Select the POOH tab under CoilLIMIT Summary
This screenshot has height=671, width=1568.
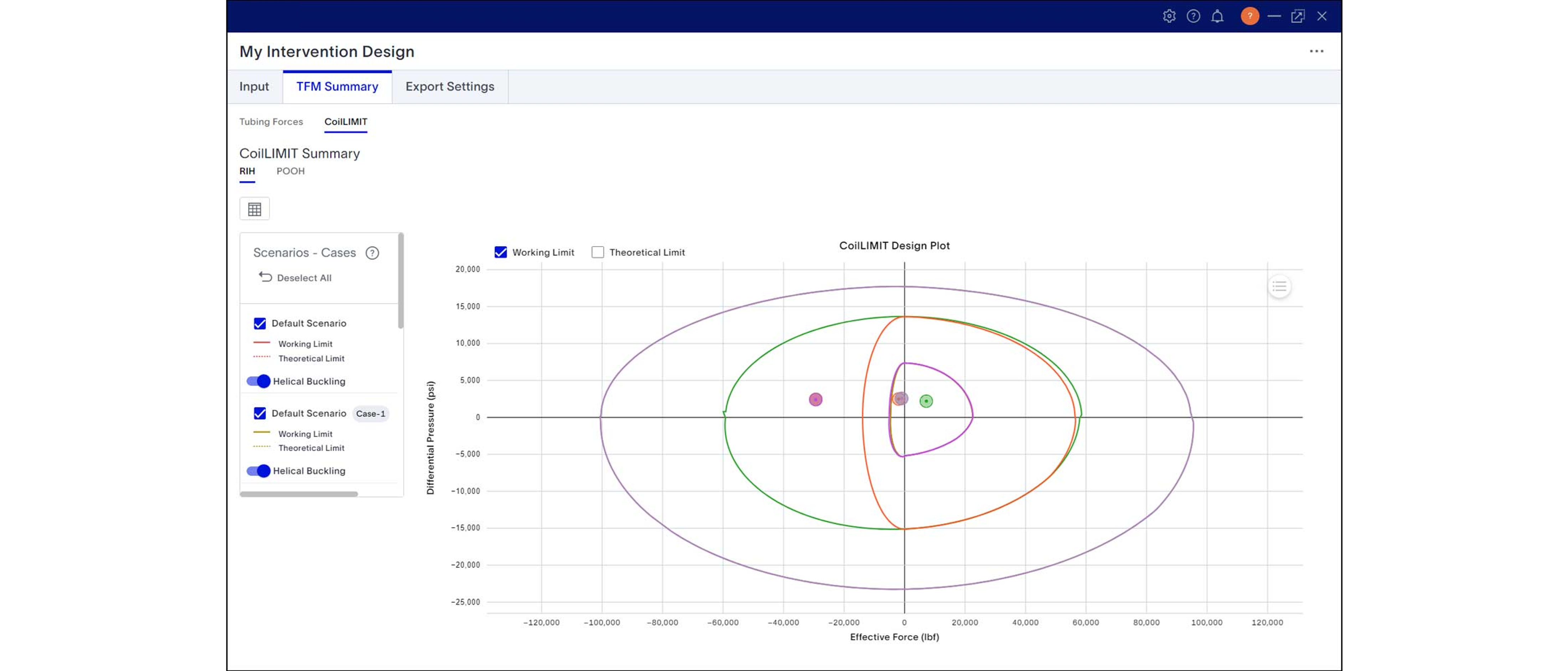coord(290,171)
